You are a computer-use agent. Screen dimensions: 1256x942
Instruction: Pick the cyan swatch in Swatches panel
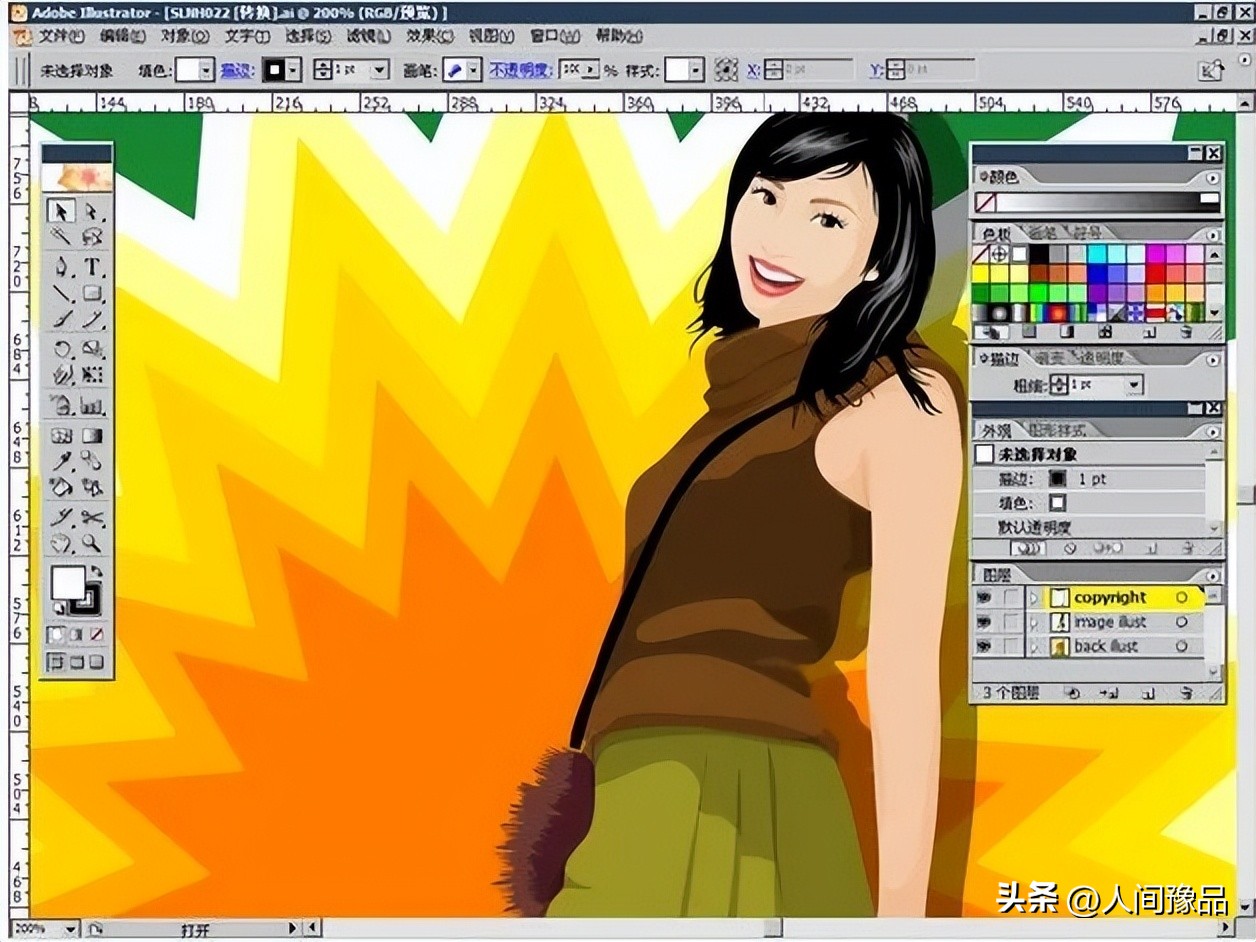[1097, 254]
